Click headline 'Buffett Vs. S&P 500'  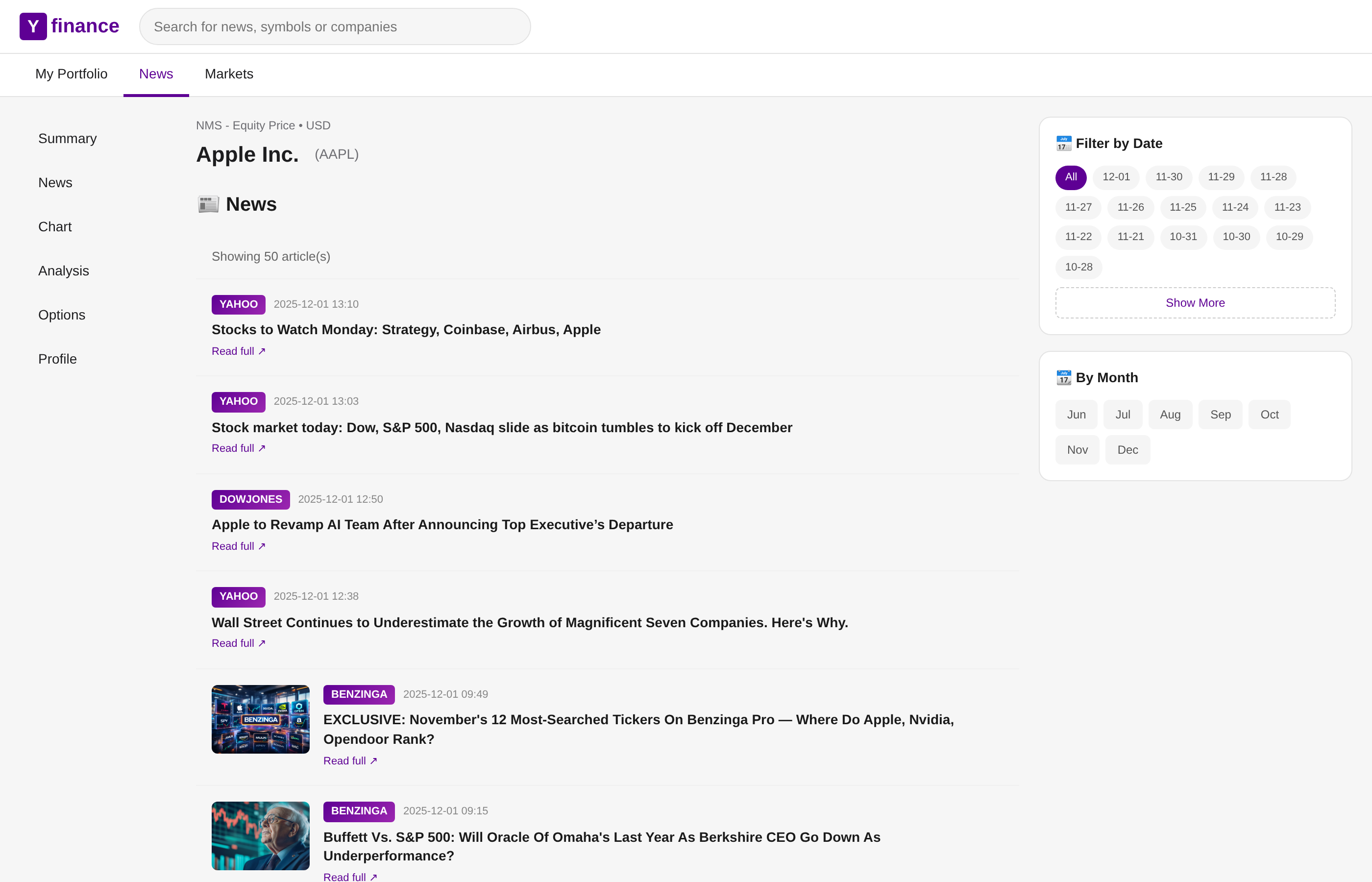[602, 846]
